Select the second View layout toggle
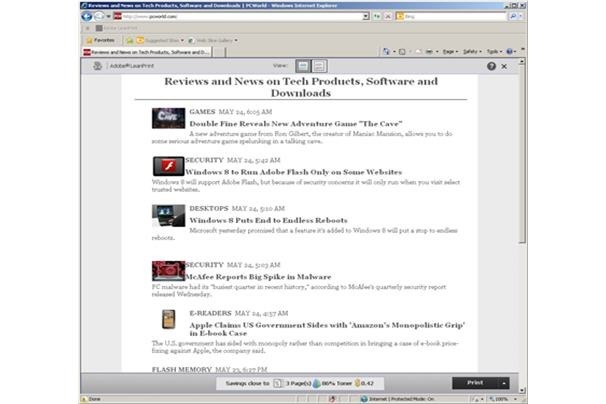The height and width of the screenshot is (404, 606). 320,66
